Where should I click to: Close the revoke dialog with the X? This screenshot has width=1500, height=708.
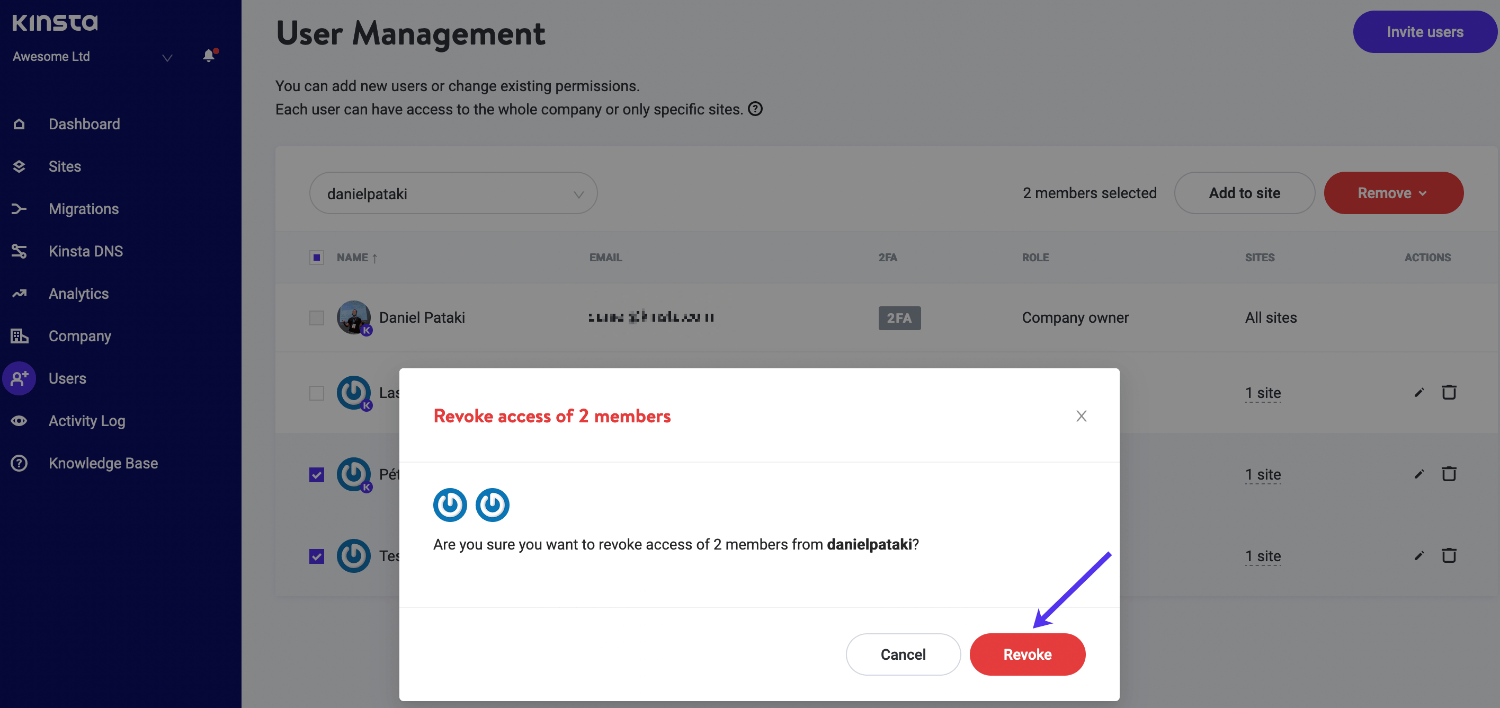[x=1081, y=416]
